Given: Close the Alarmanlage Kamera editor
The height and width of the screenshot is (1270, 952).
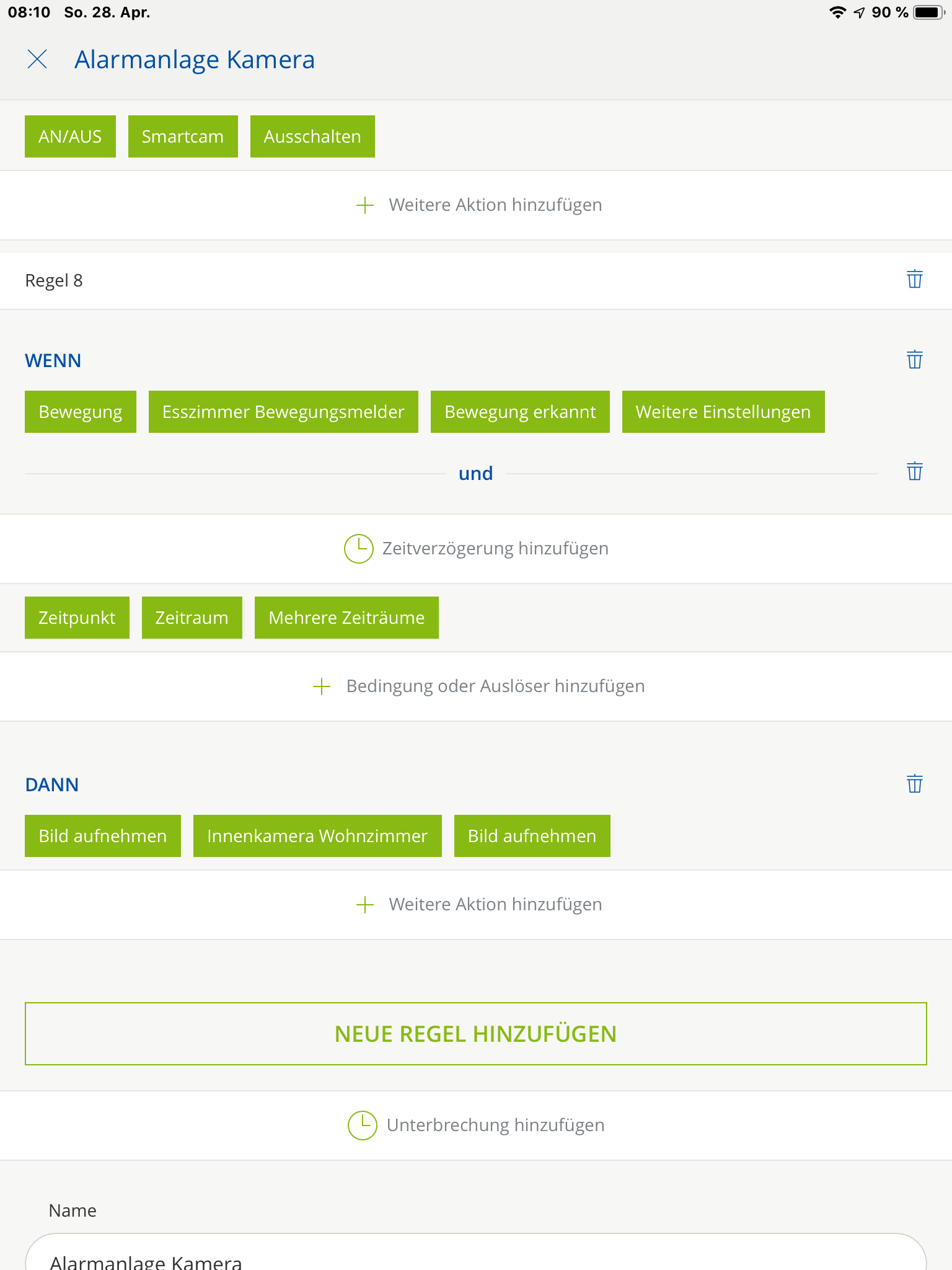Looking at the screenshot, I should click(37, 60).
